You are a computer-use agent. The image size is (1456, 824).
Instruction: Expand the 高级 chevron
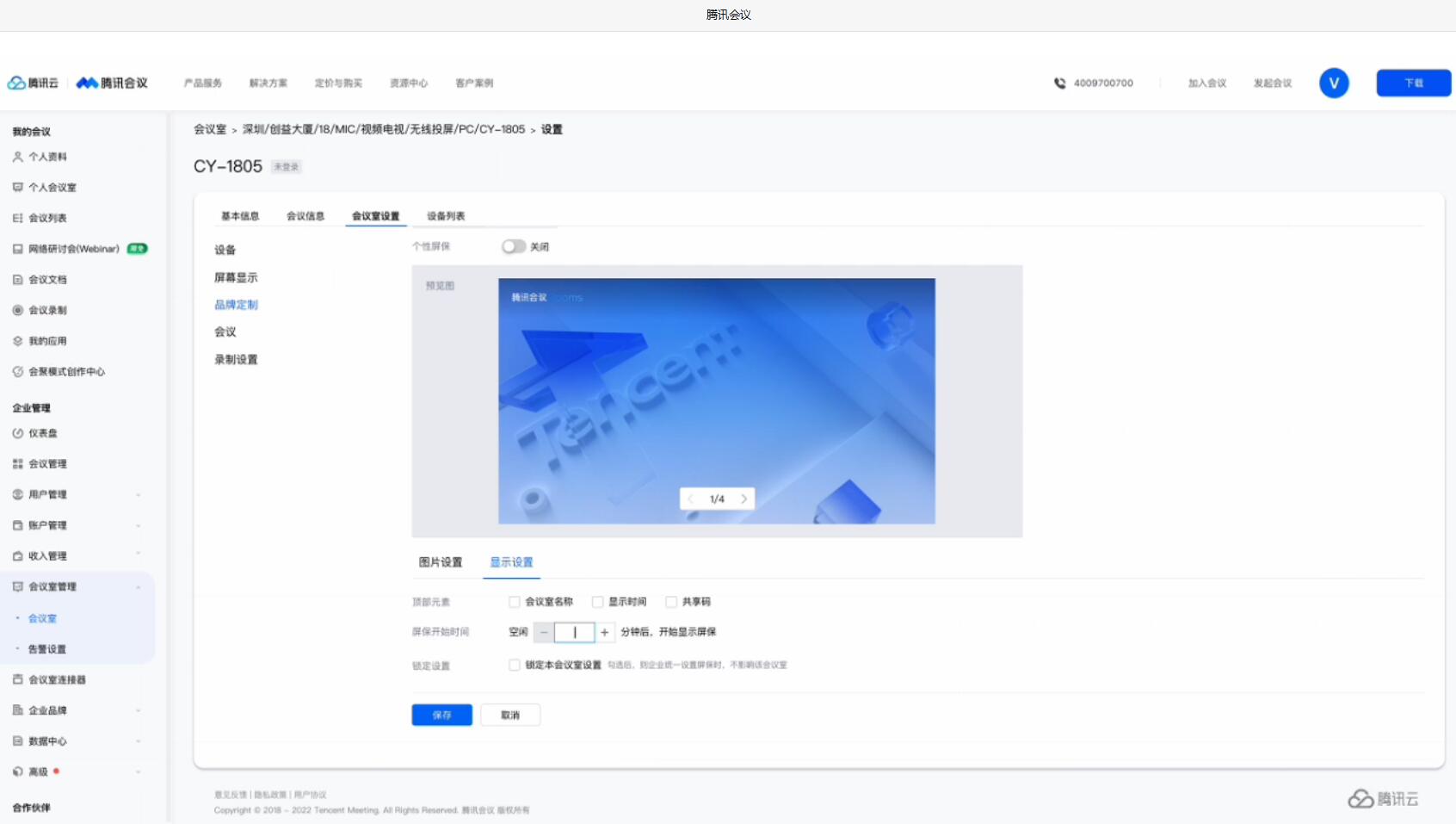click(x=138, y=772)
